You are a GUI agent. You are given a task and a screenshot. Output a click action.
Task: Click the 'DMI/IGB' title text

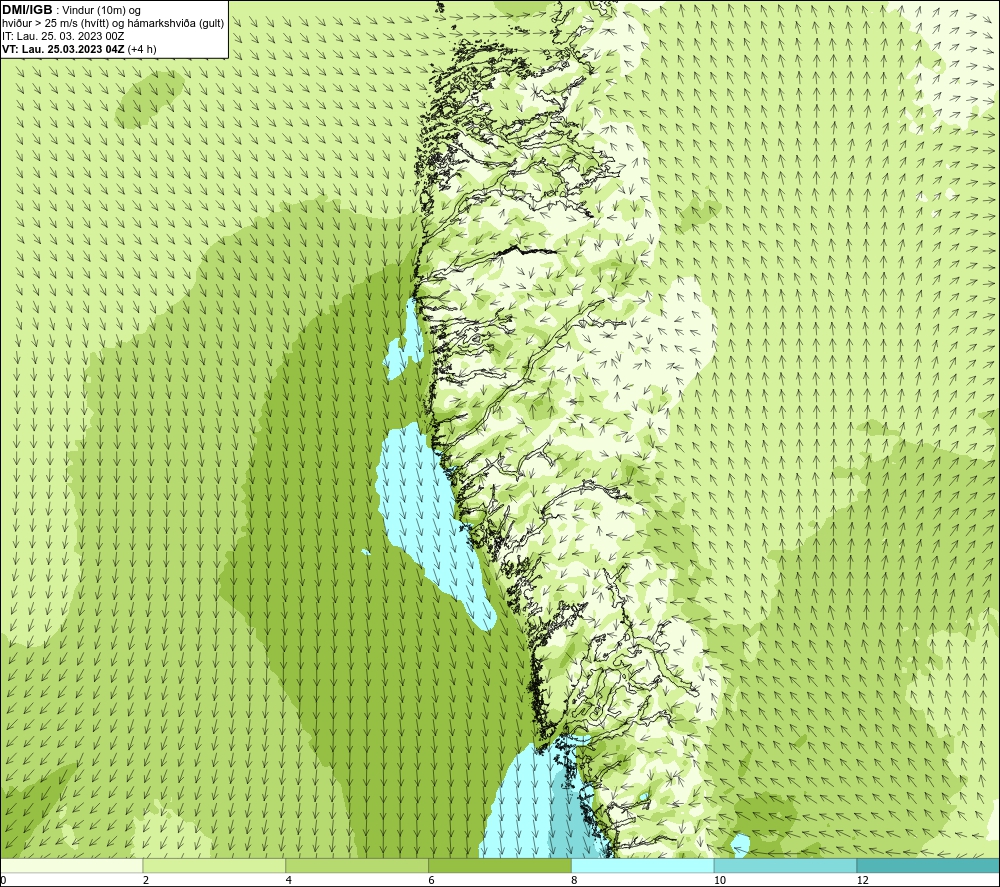[x=27, y=10]
